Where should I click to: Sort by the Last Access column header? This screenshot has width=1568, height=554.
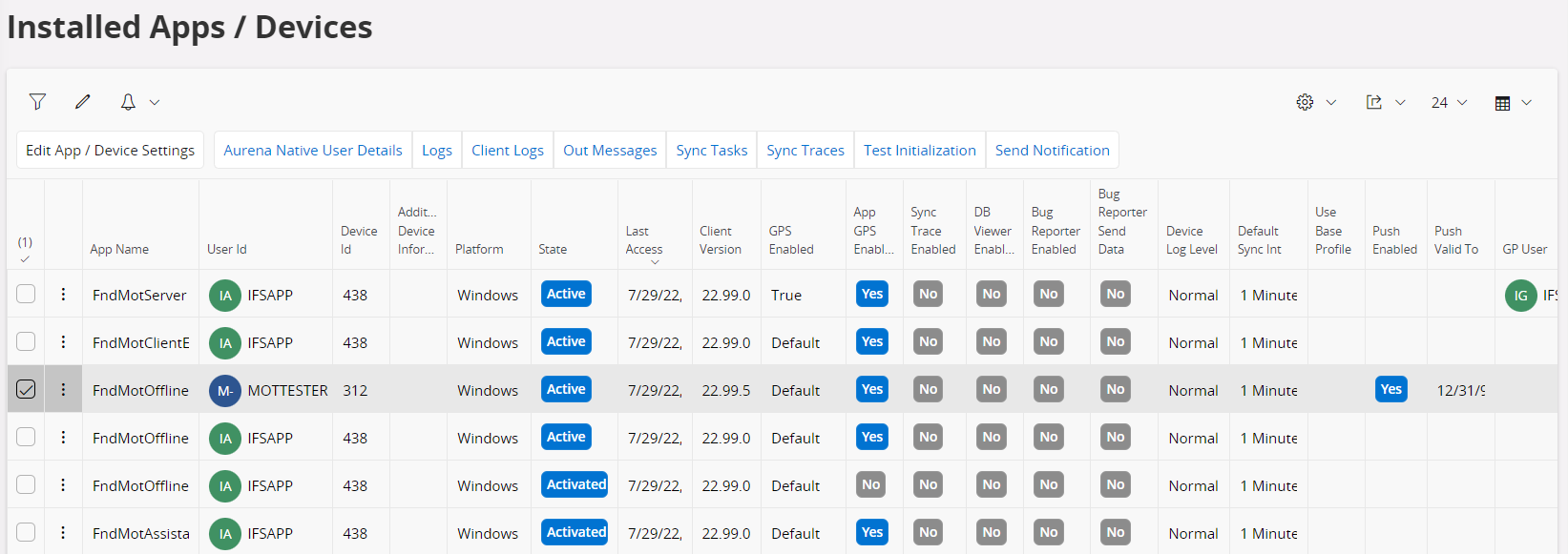point(644,240)
